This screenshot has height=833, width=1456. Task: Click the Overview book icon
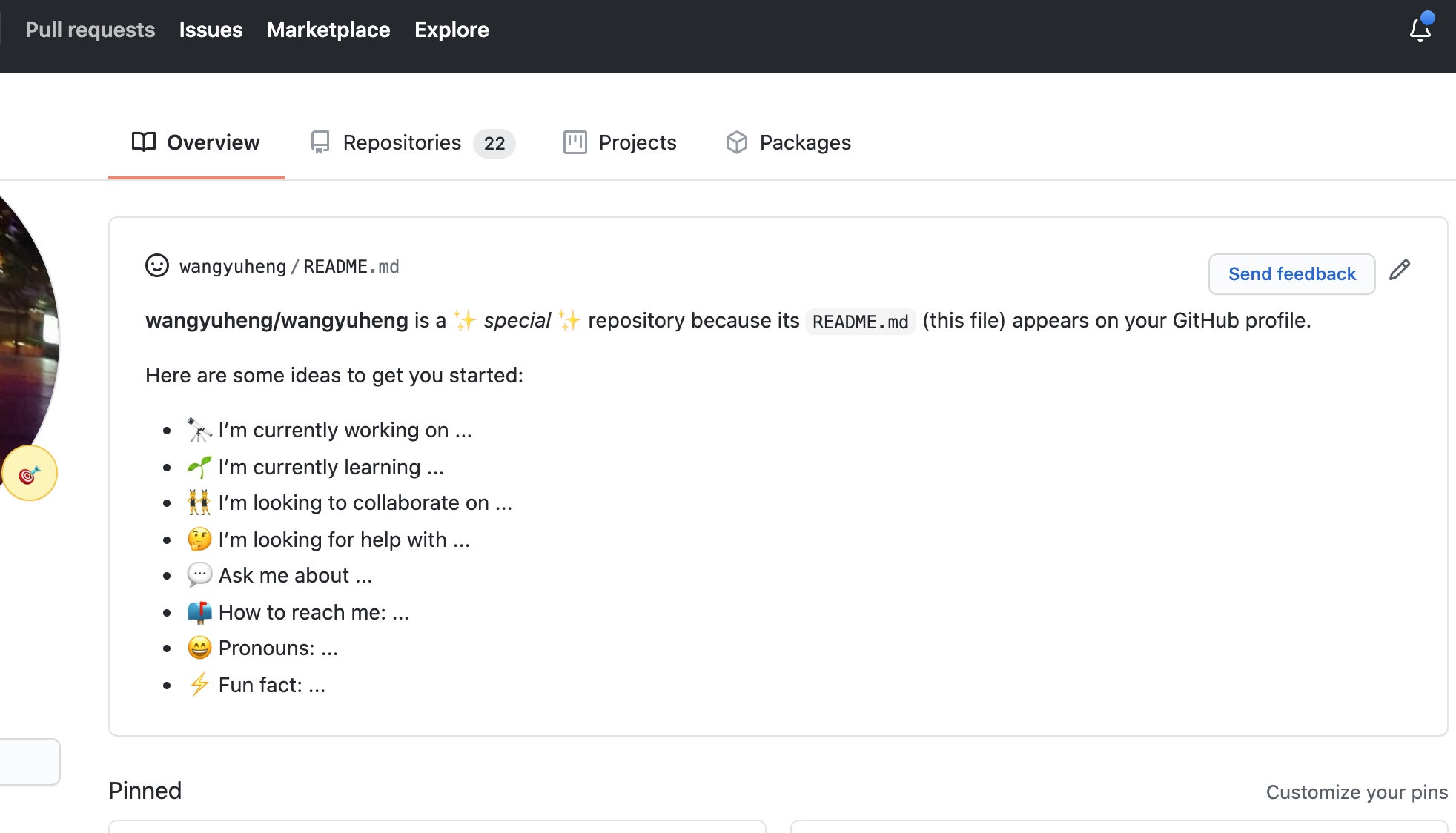[x=143, y=142]
